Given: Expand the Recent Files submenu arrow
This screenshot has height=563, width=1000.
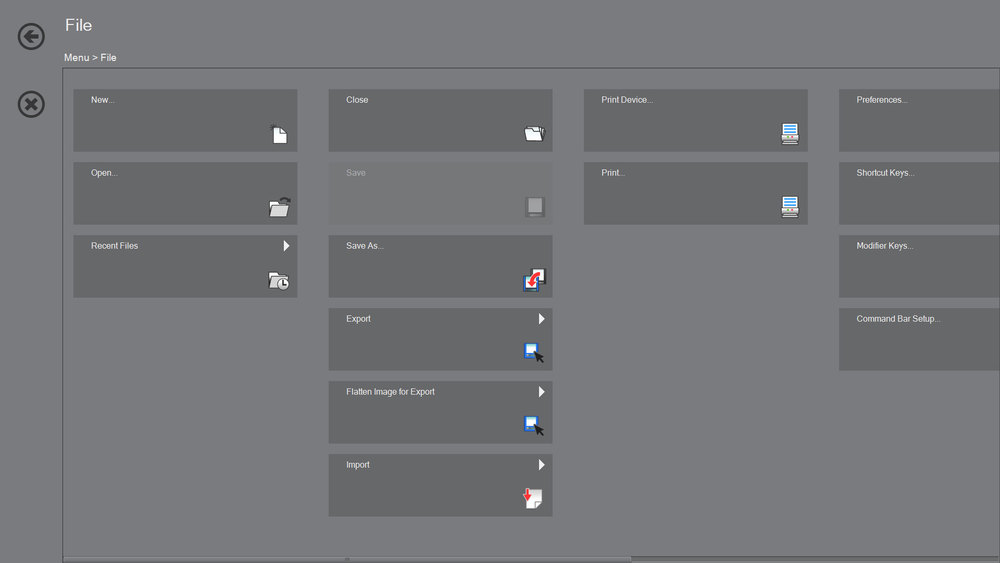Looking at the screenshot, I should [x=286, y=245].
